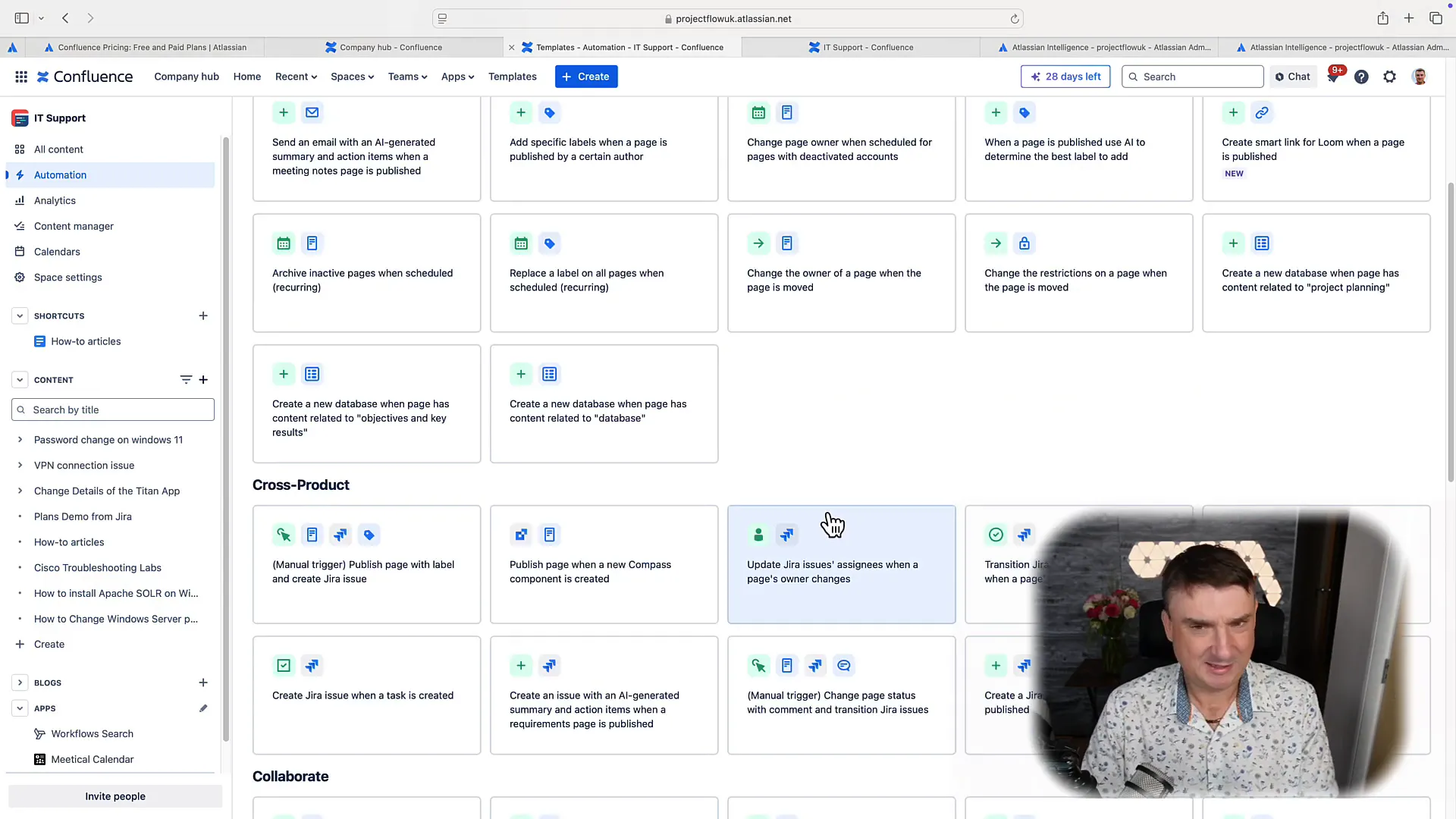The height and width of the screenshot is (819, 1456).
Task: Click the content filter icon
Action: coord(186,380)
